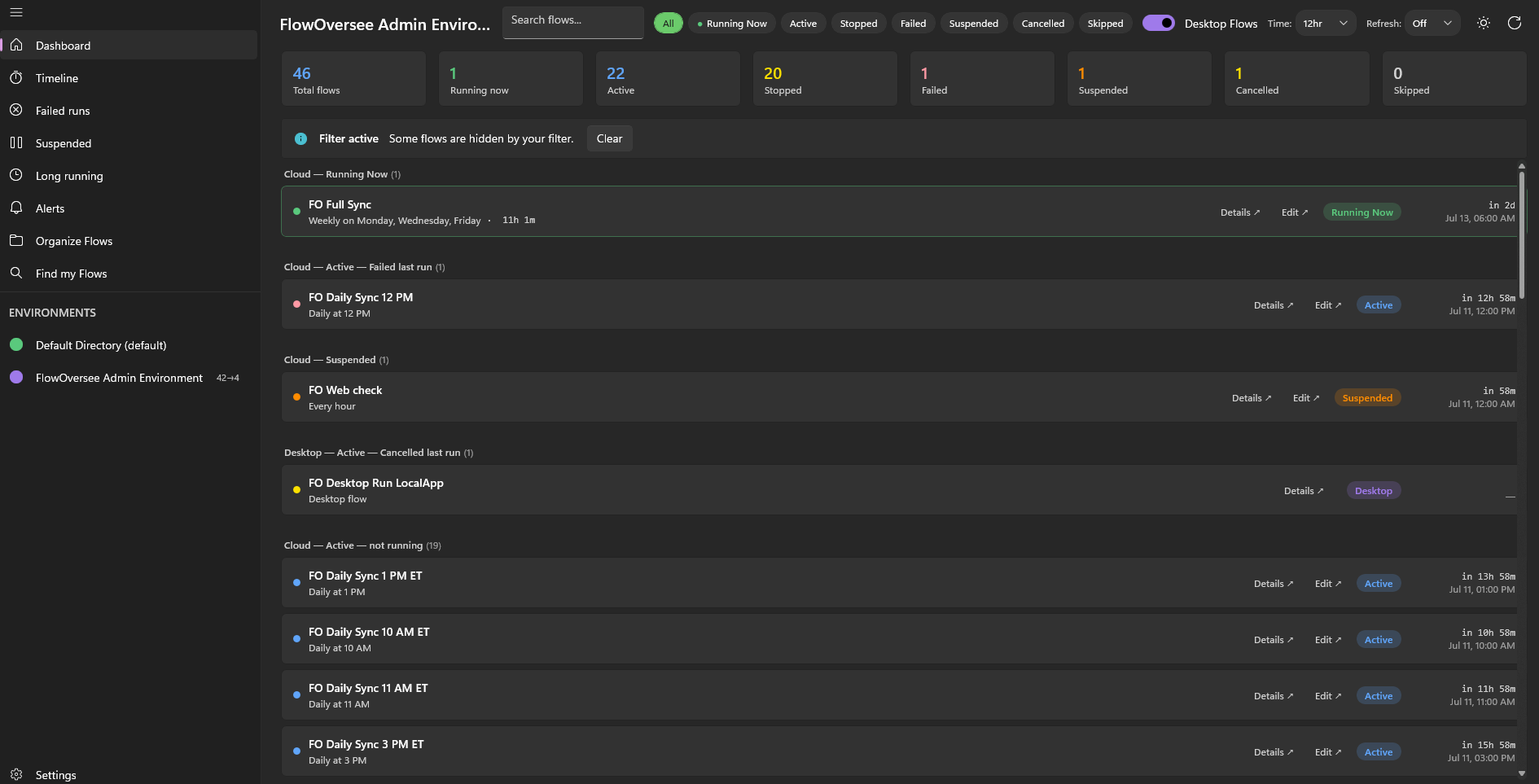Viewport: 1539px width, 784px height.
Task: Click the Organize Flows folder icon
Action: click(16, 240)
